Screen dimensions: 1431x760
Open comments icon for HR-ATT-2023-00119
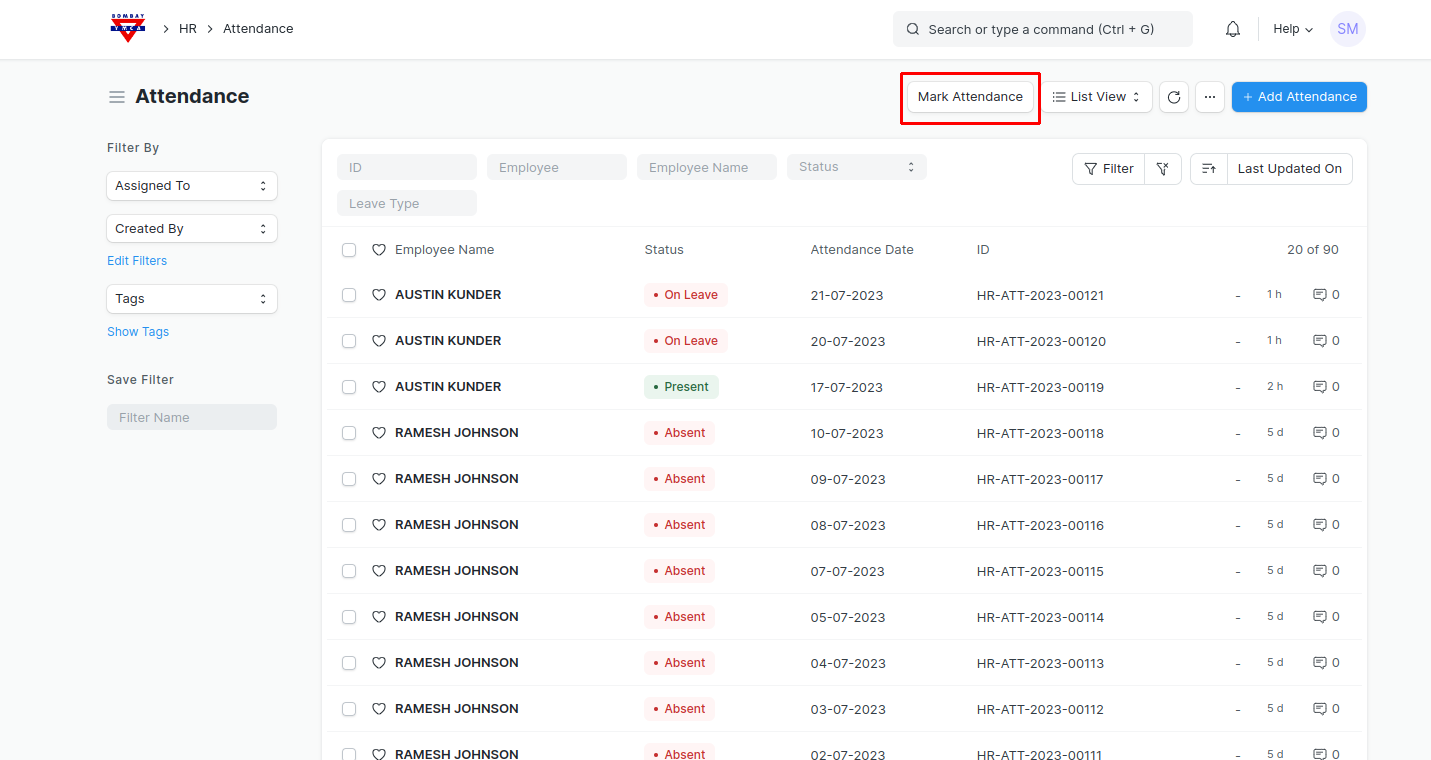(x=1319, y=387)
